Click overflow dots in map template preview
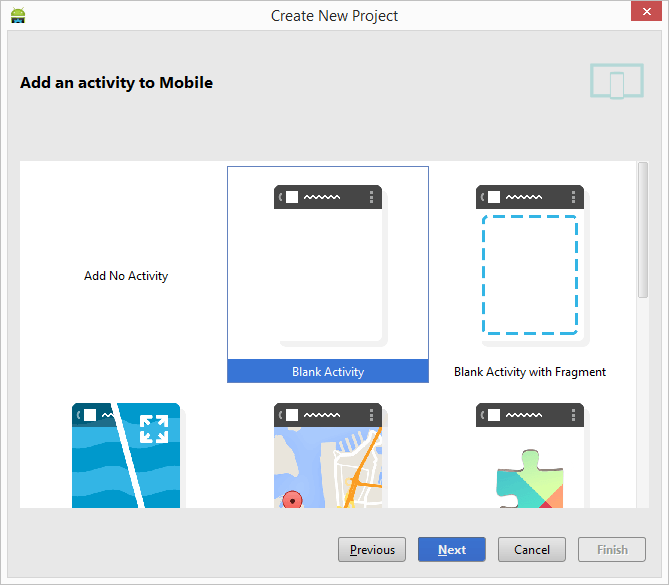This screenshot has width=669, height=585. (372, 414)
